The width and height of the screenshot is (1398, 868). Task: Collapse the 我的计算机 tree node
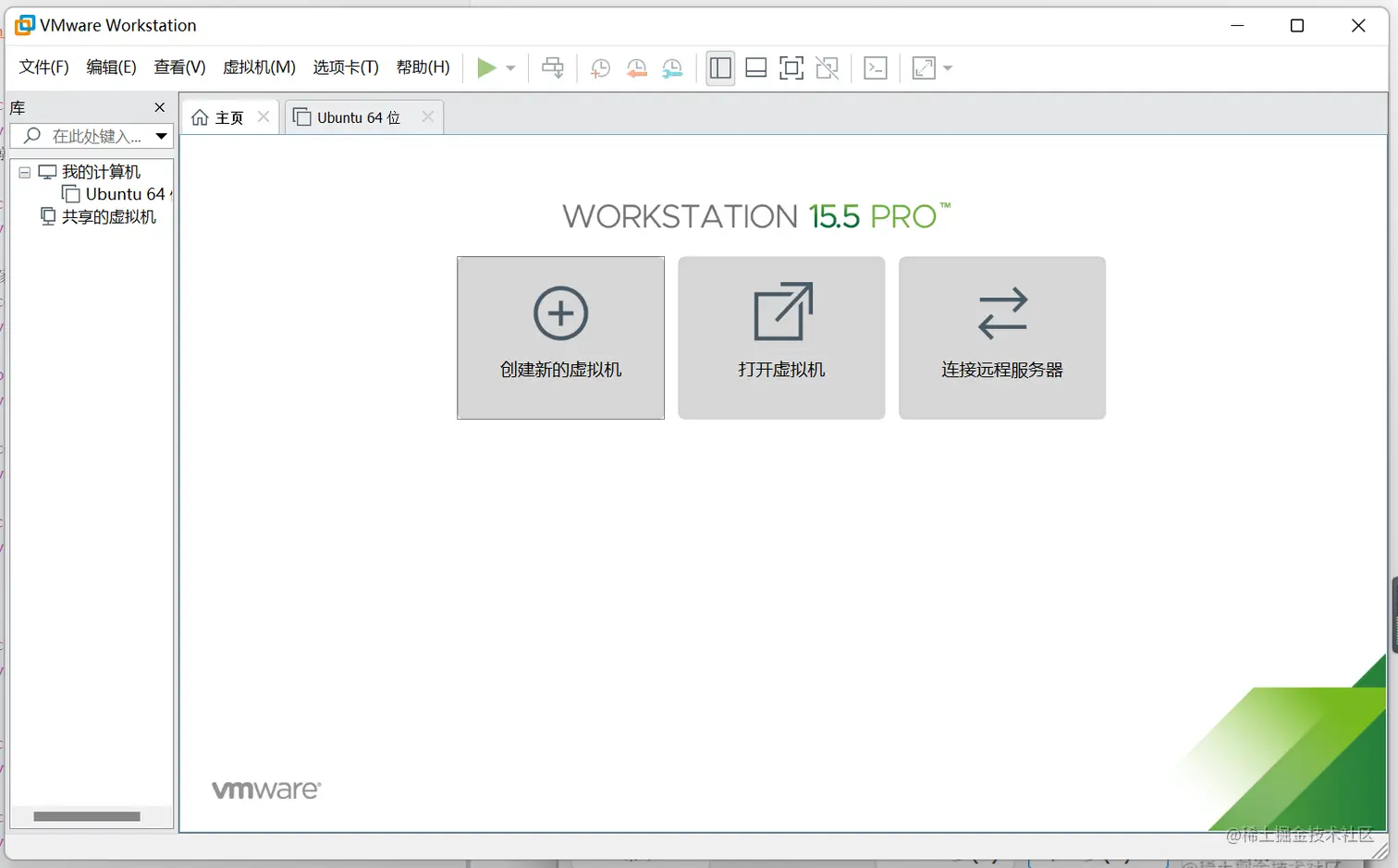point(25,172)
